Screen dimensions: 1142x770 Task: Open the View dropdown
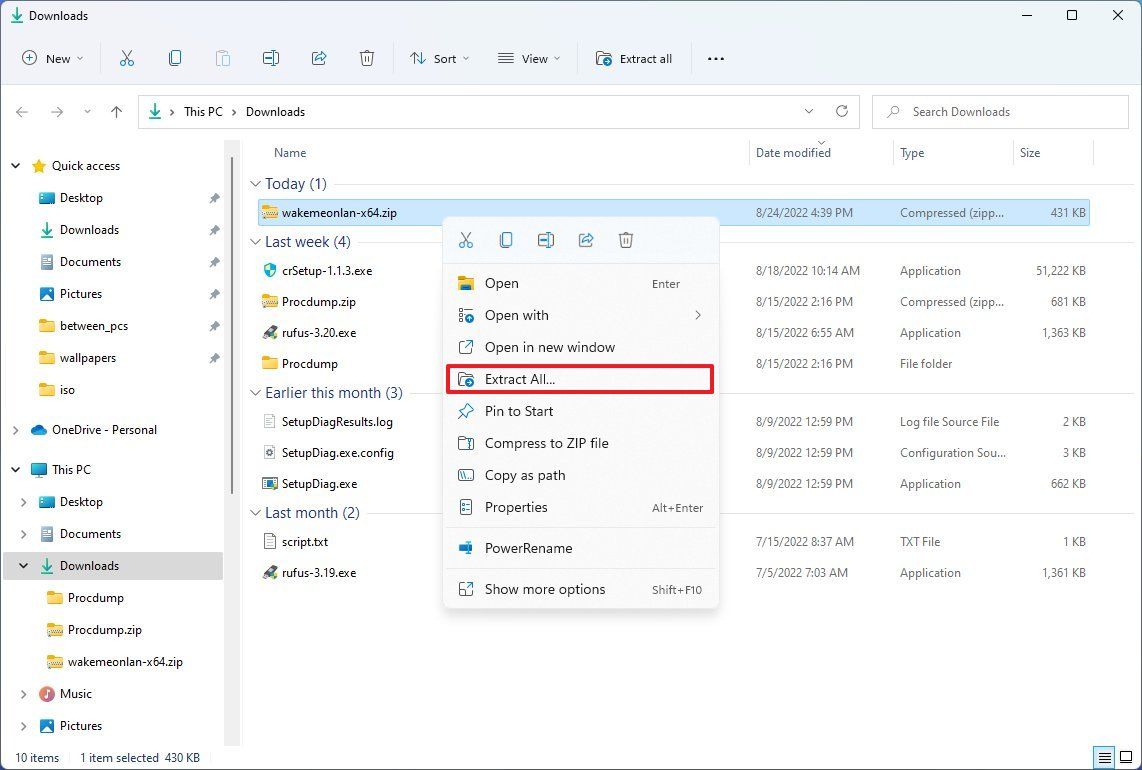[x=527, y=58]
